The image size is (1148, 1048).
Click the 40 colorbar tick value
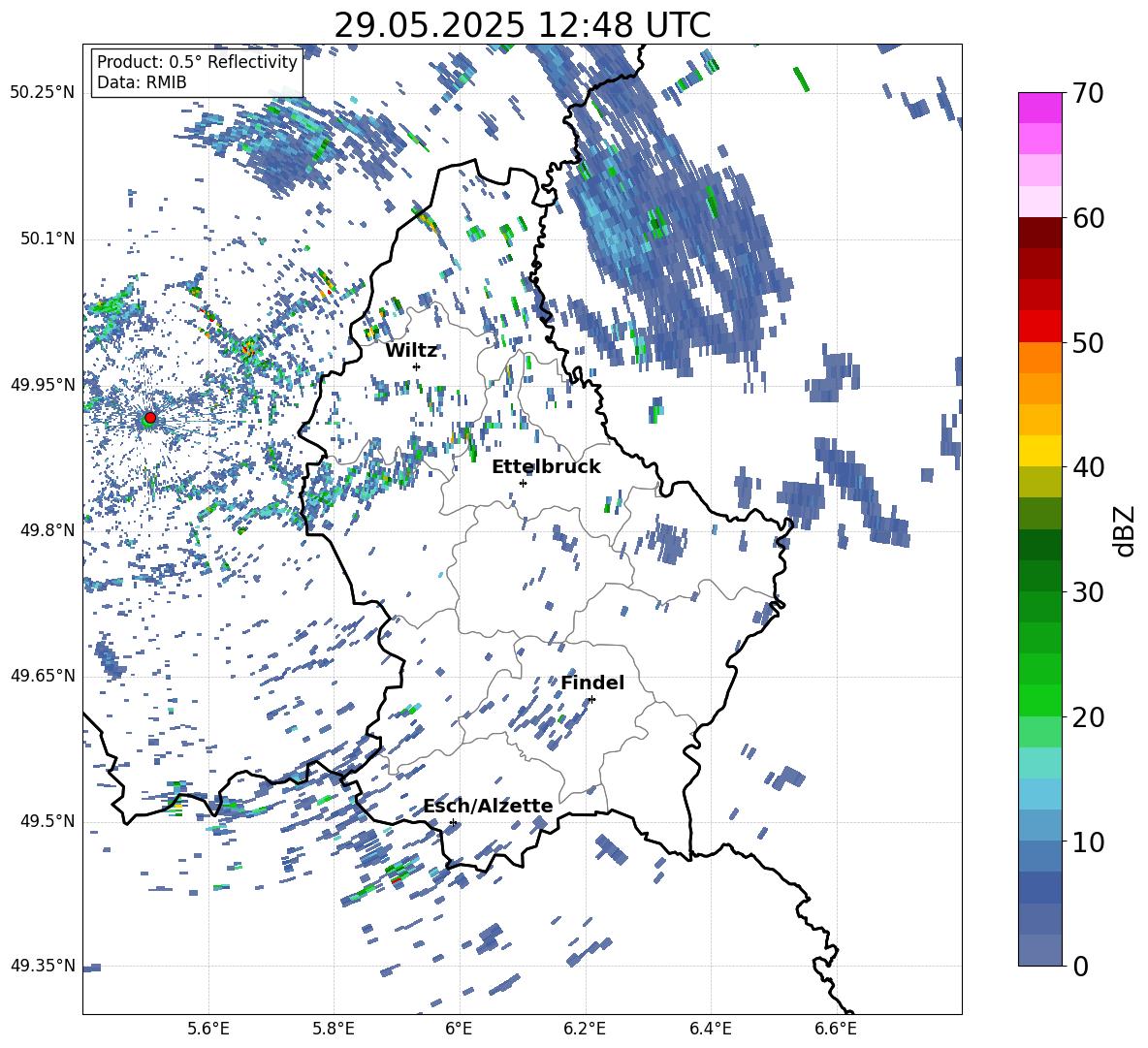[x=1088, y=467]
